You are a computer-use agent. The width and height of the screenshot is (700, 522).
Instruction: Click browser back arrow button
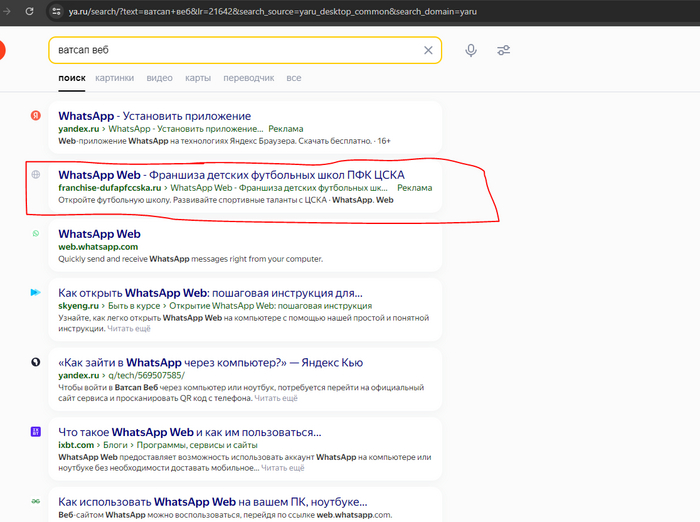click(5, 11)
